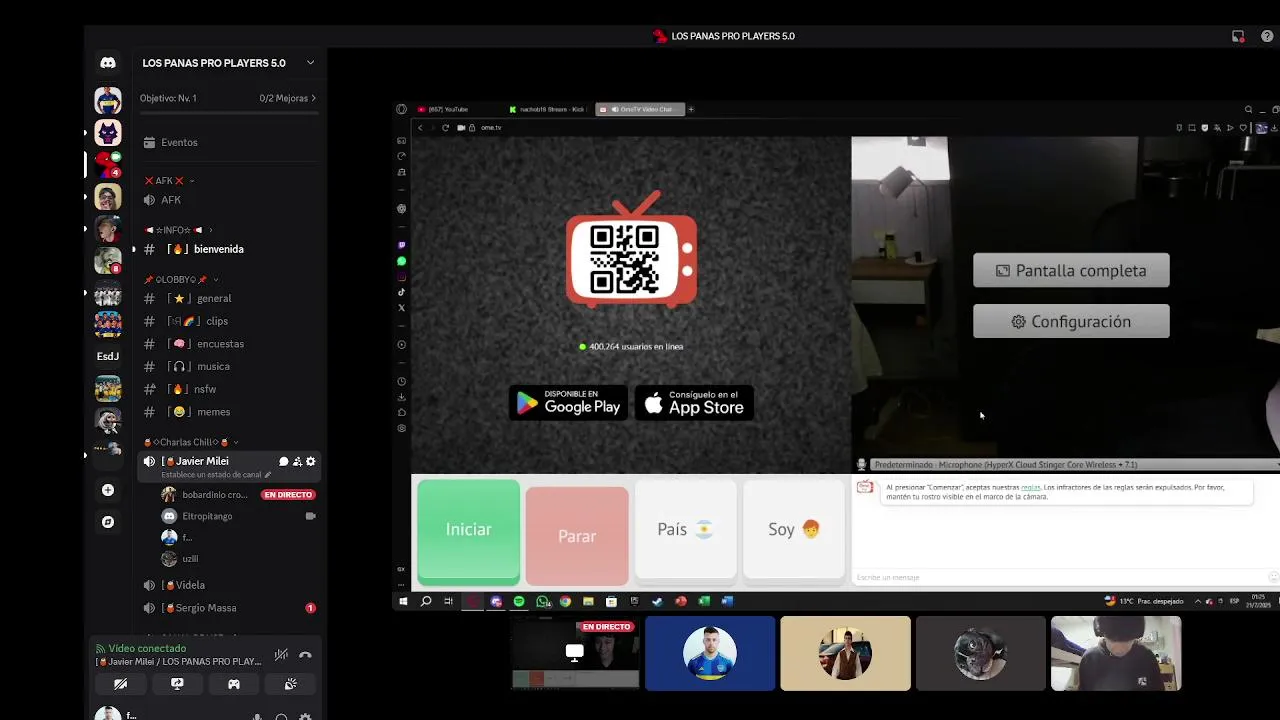Select the EN DIRECTO stream thumbnail tile

576,653
